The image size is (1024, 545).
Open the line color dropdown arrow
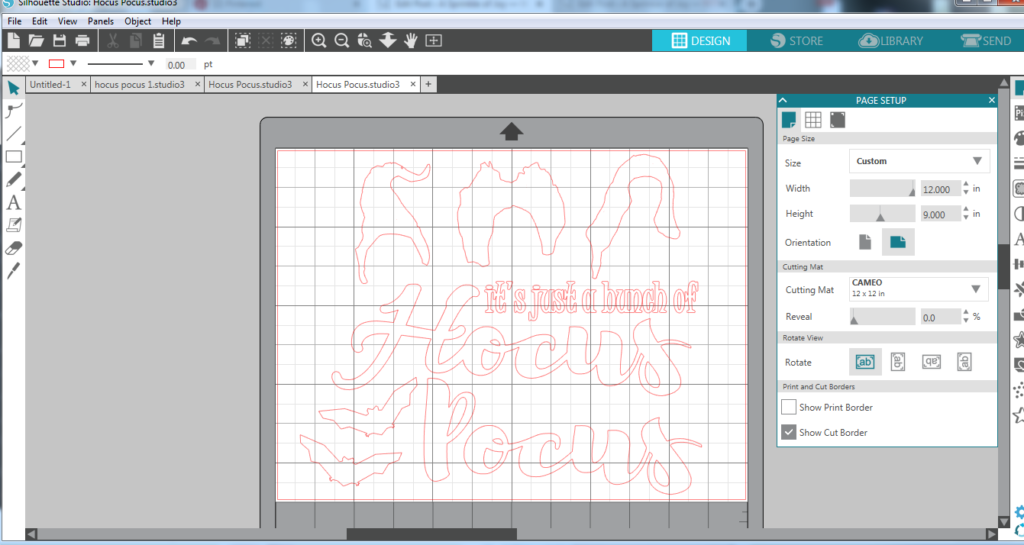[73, 63]
